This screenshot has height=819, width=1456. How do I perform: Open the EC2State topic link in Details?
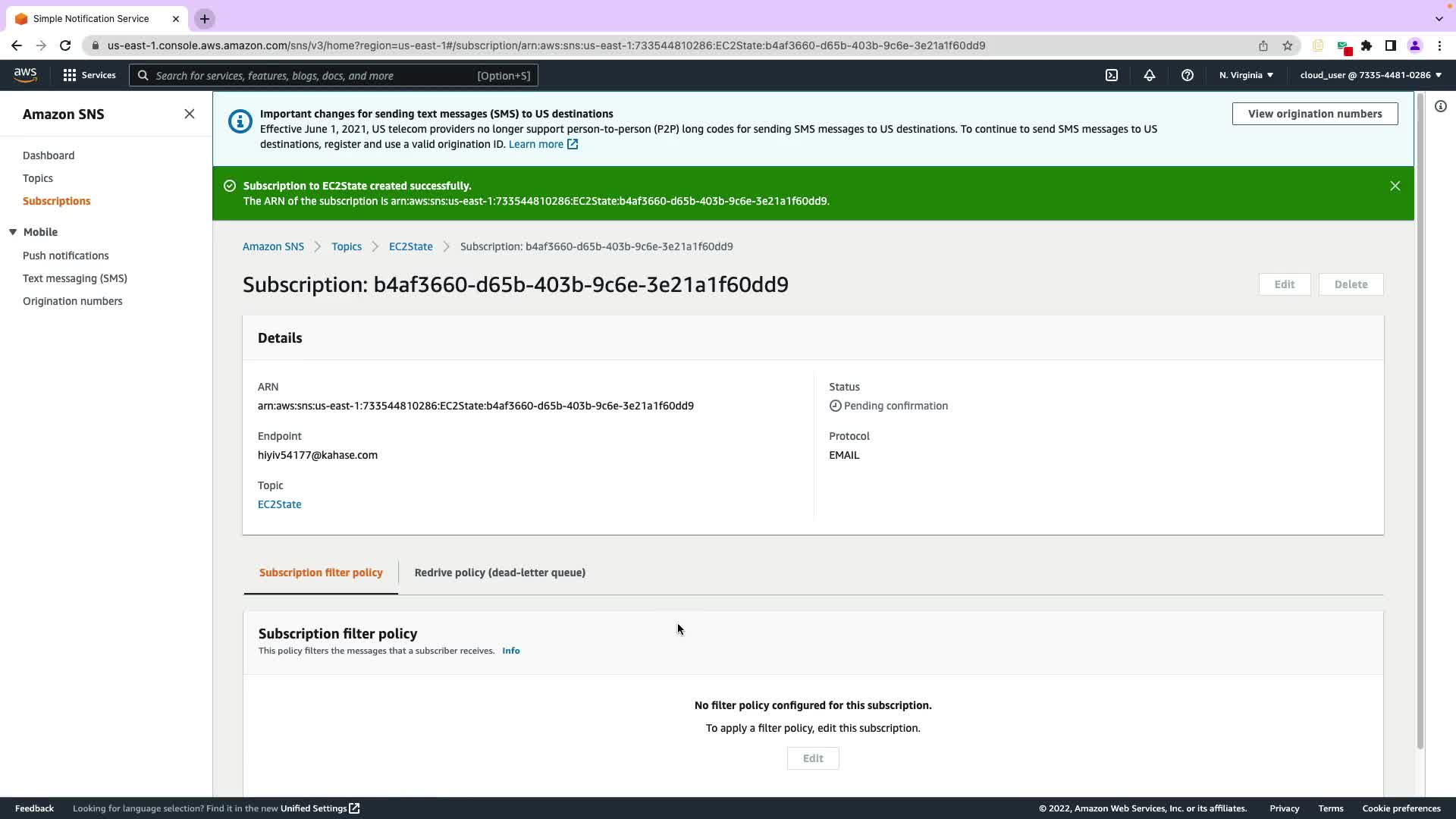coord(279,504)
